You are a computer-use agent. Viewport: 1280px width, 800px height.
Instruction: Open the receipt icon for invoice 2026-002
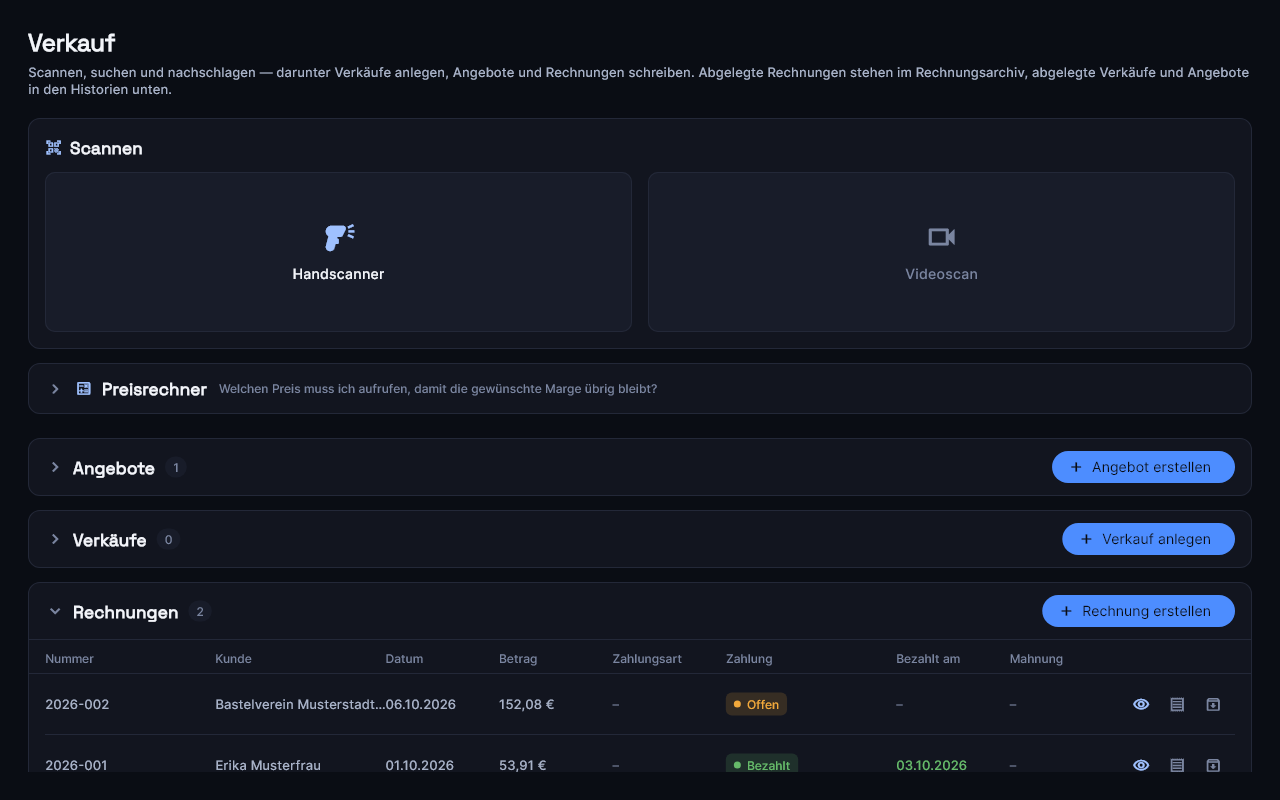pyautogui.click(x=1177, y=704)
